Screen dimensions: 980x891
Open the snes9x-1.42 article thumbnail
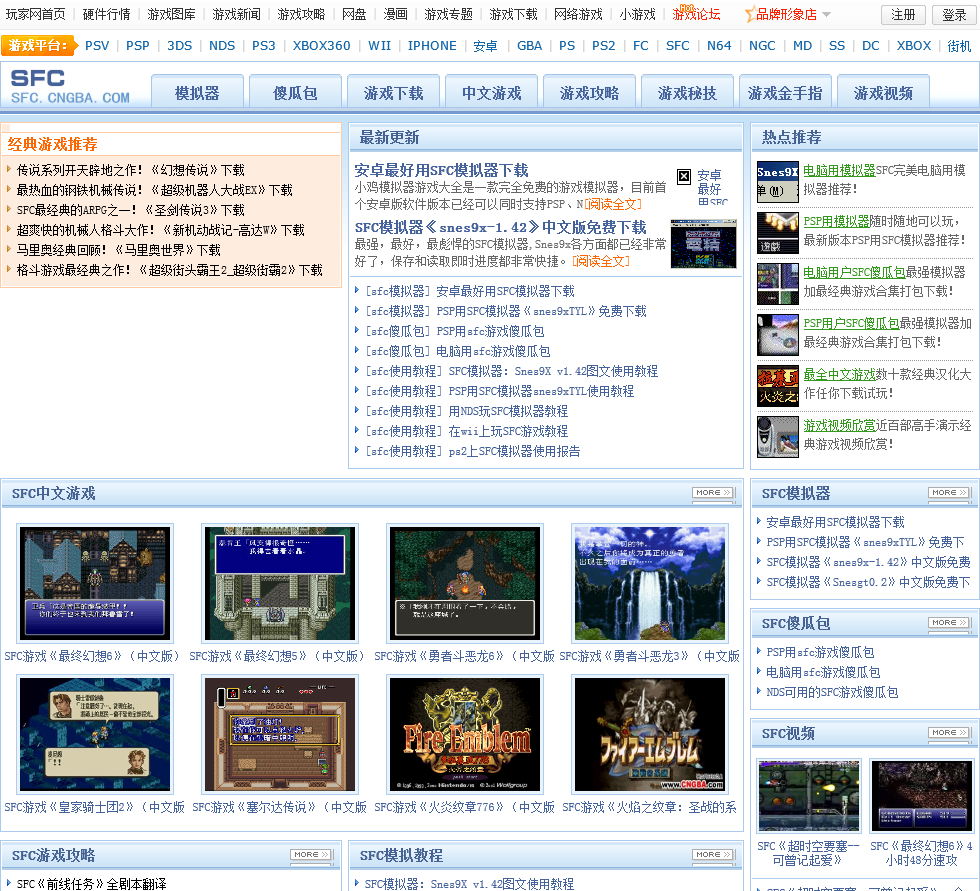(703, 244)
